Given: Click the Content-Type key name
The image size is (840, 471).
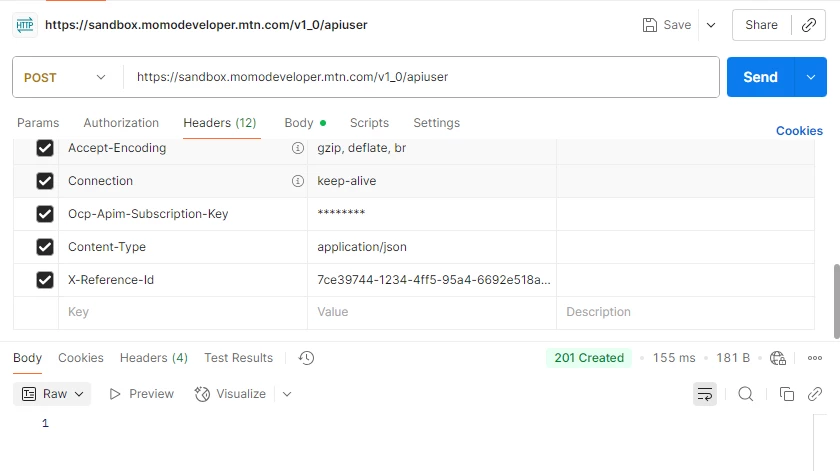Looking at the screenshot, I should 107,247.
